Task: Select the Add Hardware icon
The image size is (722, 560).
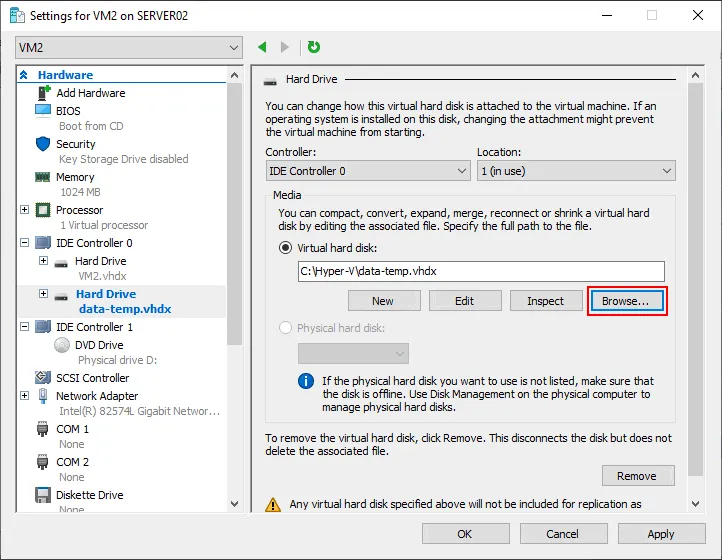Action: coord(43,93)
